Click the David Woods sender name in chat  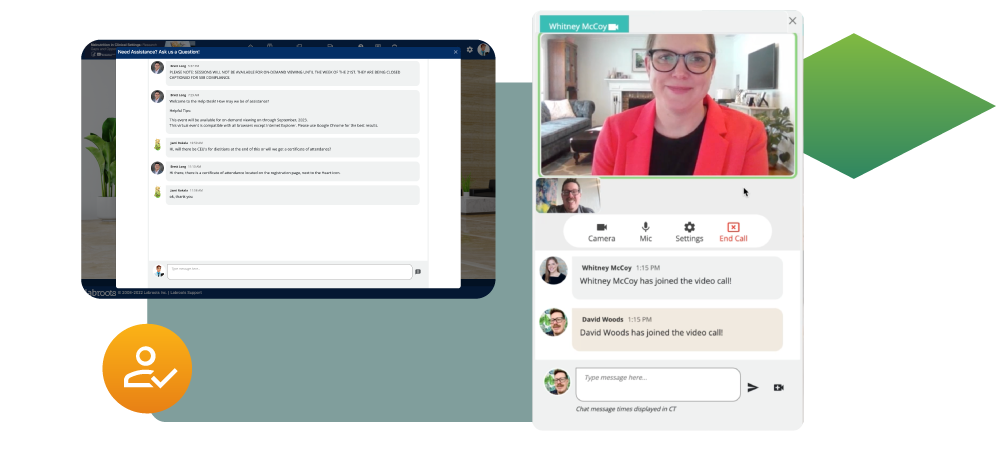pos(603,319)
